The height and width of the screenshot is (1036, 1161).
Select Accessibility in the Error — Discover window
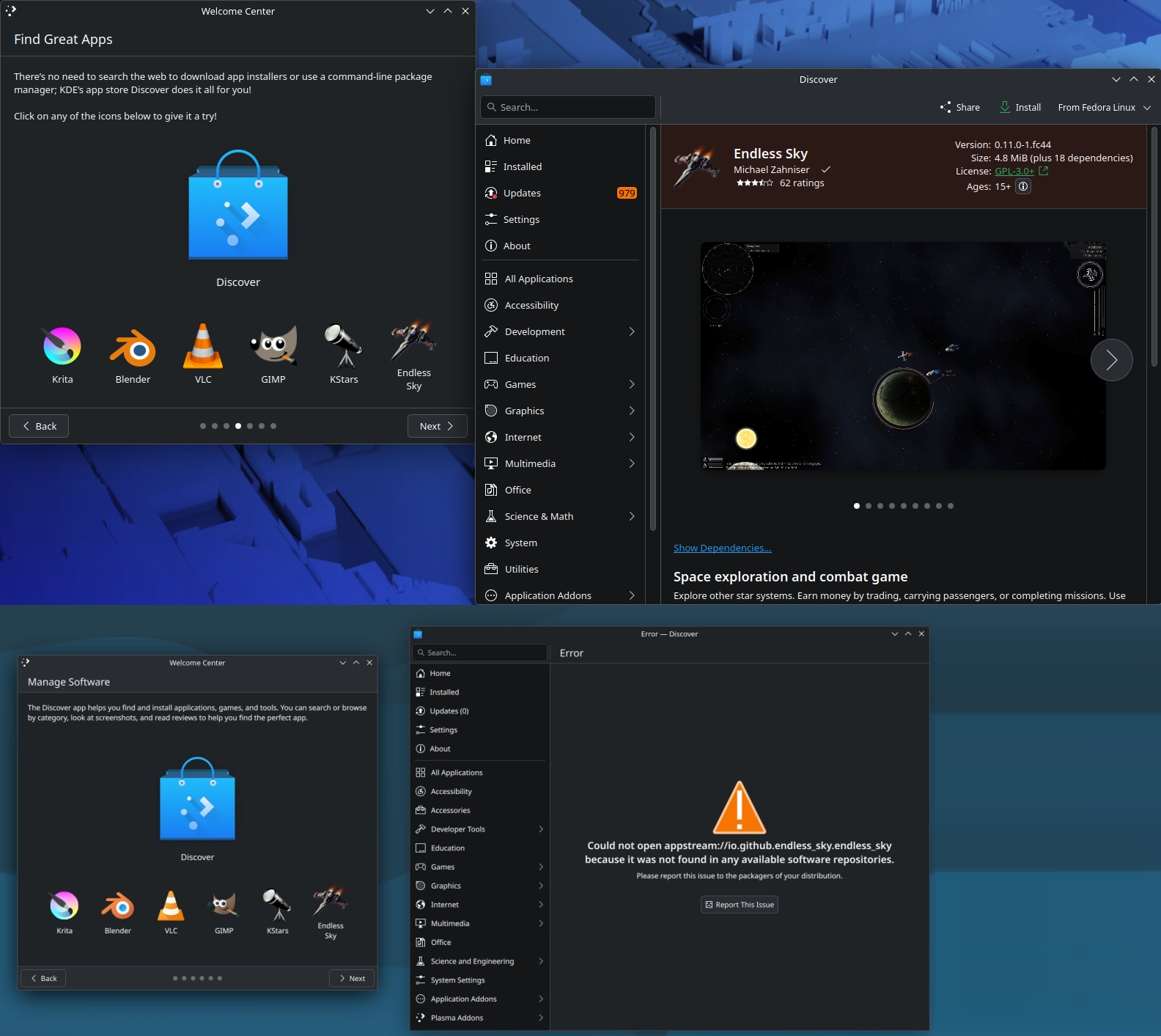480,792
